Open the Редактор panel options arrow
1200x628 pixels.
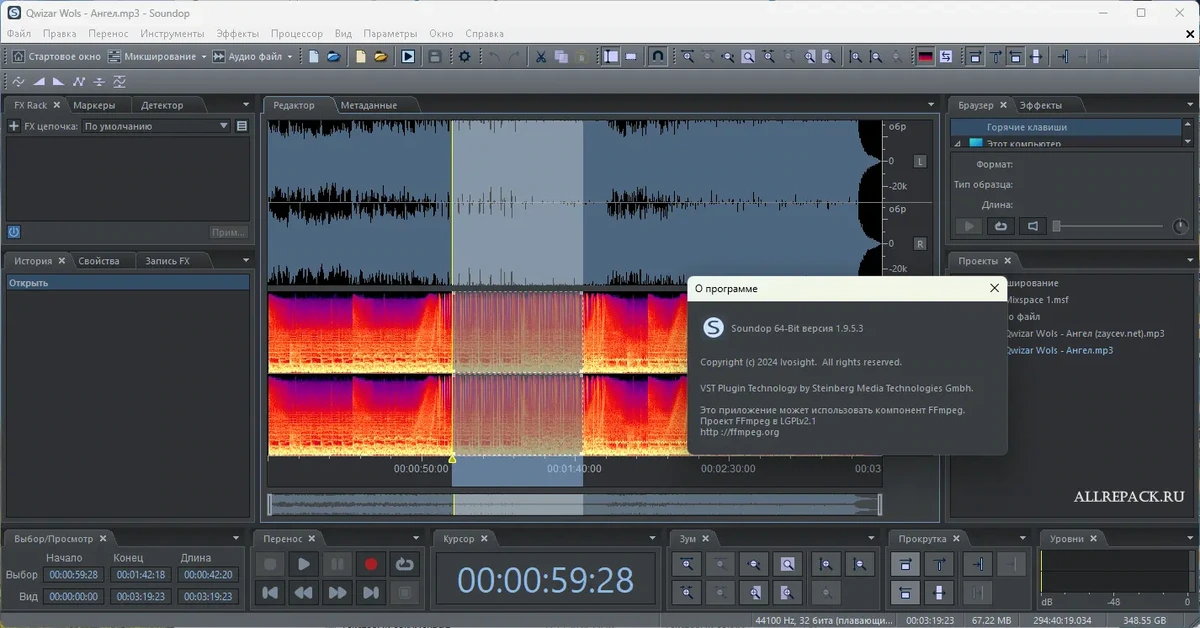(x=931, y=104)
